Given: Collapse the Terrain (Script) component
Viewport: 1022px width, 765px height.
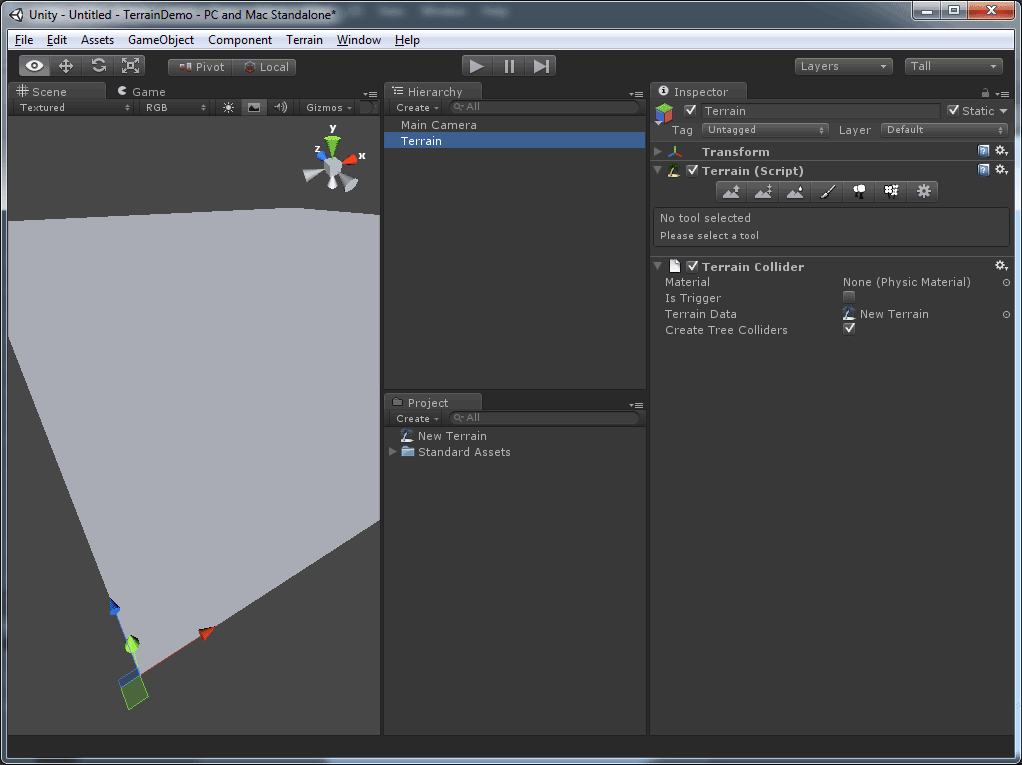Looking at the screenshot, I should (x=658, y=170).
